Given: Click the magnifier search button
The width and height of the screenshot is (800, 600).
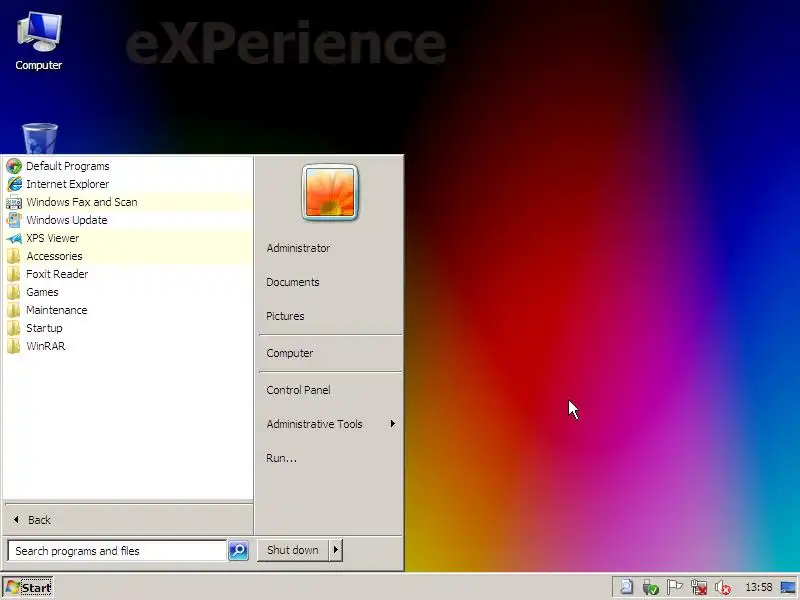Looking at the screenshot, I should (x=238, y=551).
